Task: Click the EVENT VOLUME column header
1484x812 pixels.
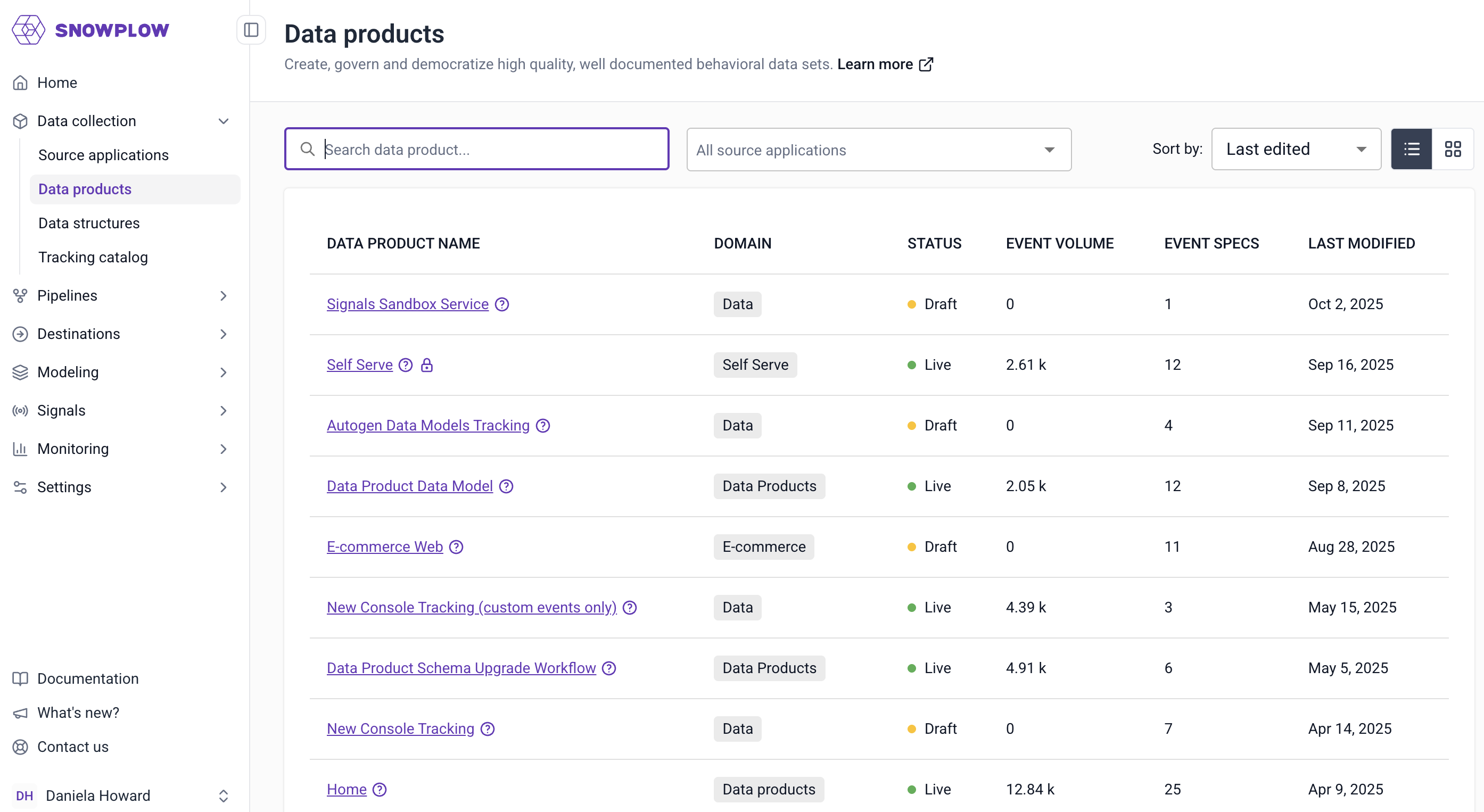Action: 1059,244
